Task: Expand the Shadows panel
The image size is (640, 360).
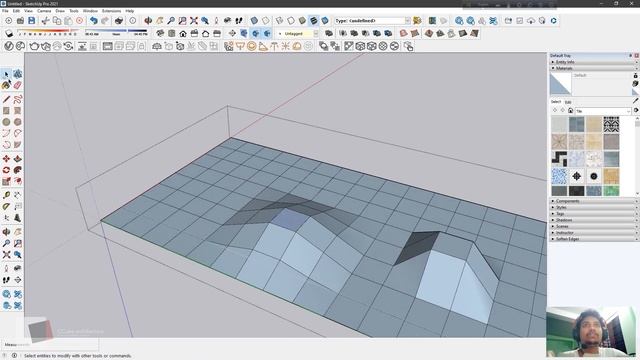Action: click(593, 220)
